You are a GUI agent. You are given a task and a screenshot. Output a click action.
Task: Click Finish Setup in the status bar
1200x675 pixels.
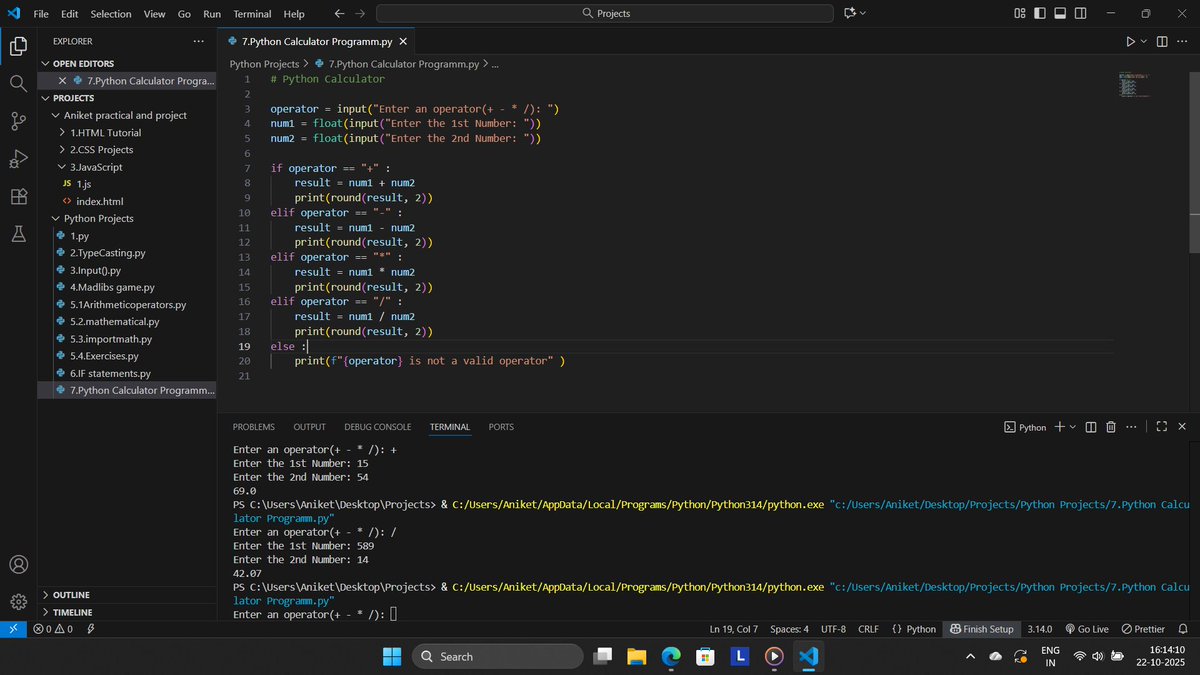(x=981, y=629)
